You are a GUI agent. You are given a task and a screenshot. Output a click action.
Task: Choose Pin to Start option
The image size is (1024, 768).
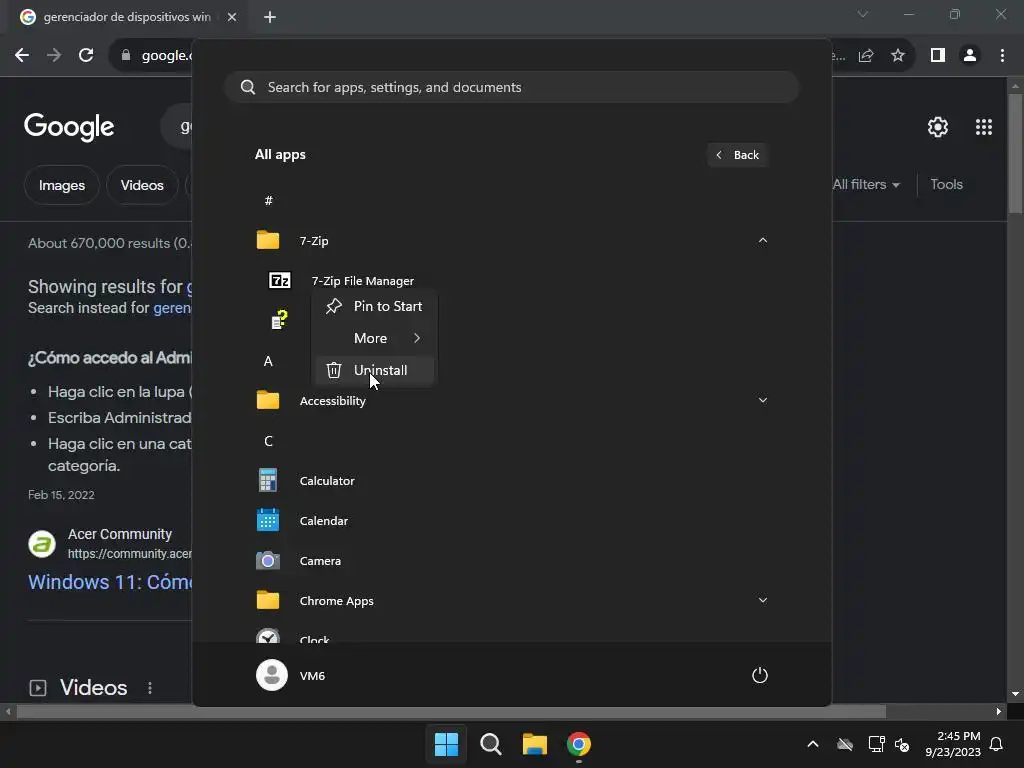[x=374, y=306]
